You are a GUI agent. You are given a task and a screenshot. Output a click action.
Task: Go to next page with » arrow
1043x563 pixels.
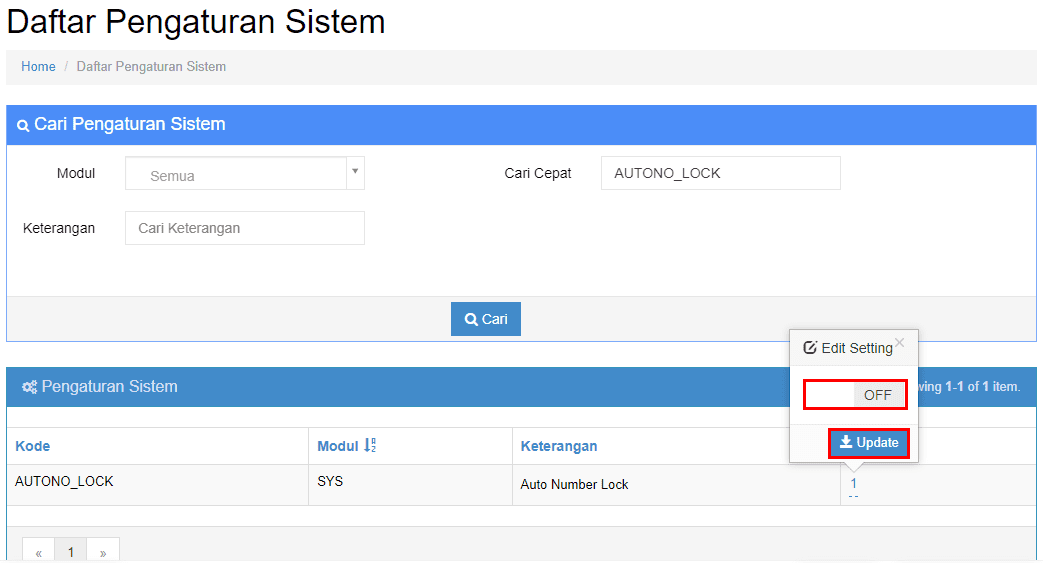click(x=103, y=552)
